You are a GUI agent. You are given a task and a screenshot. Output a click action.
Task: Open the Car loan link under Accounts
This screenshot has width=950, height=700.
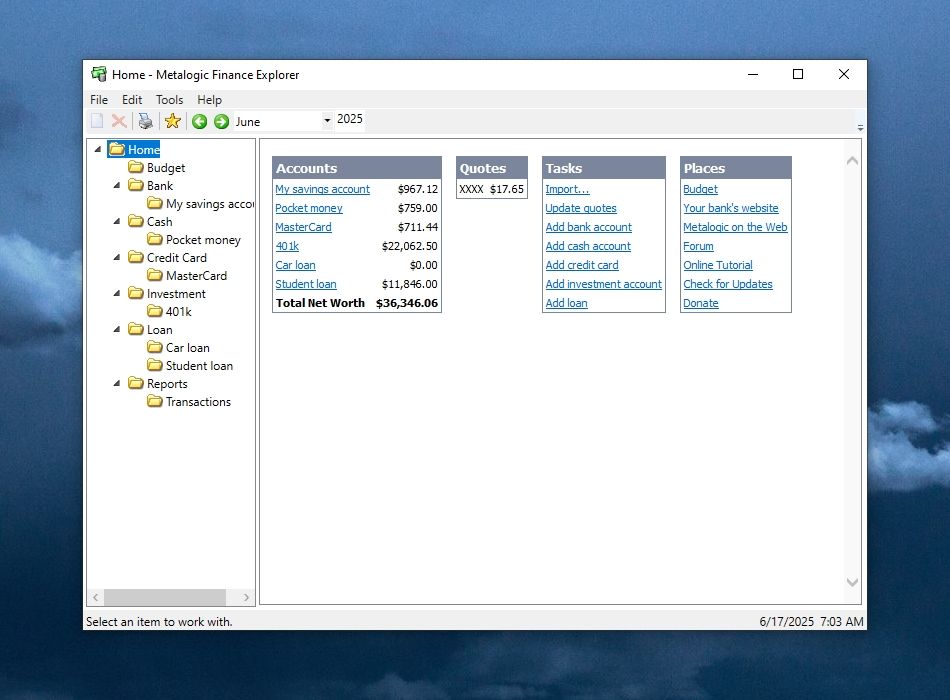(296, 265)
